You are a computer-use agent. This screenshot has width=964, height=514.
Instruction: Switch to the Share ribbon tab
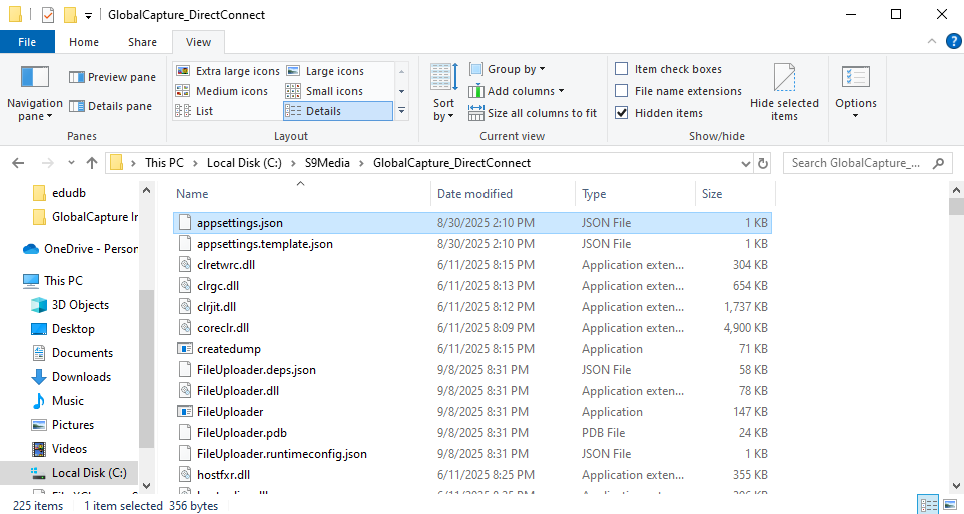(142, 42)
